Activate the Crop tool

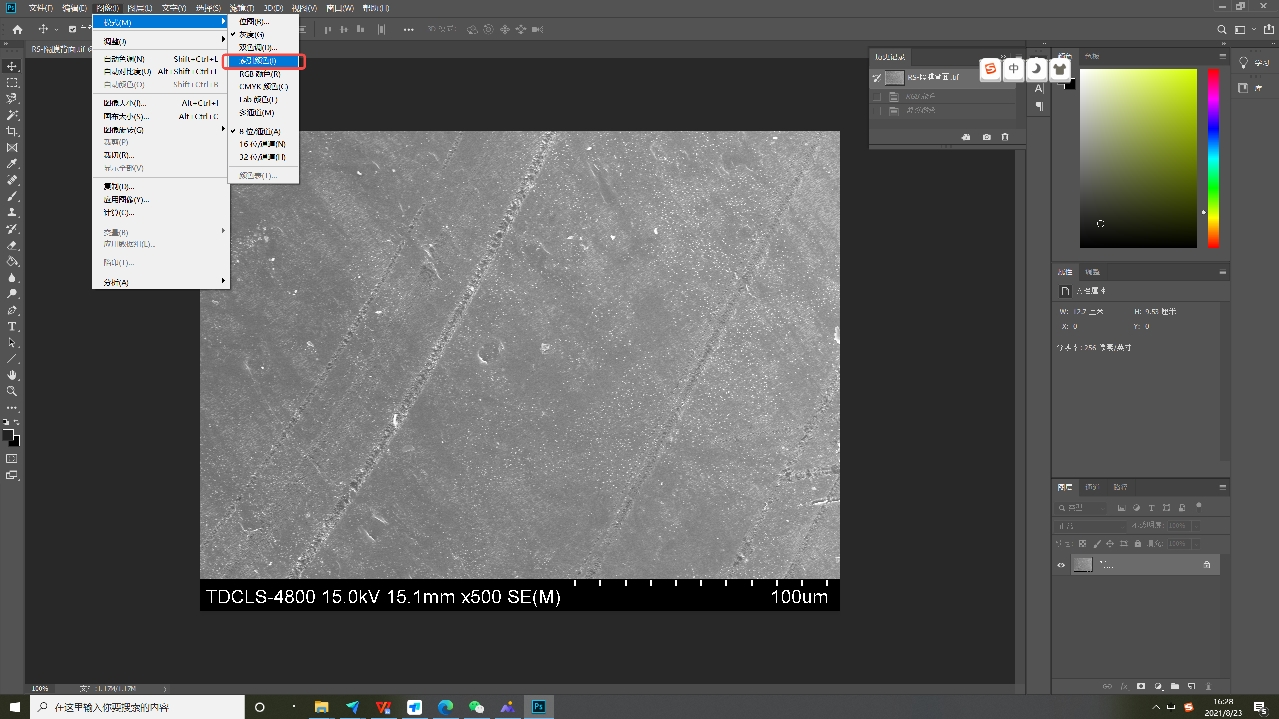12,131
